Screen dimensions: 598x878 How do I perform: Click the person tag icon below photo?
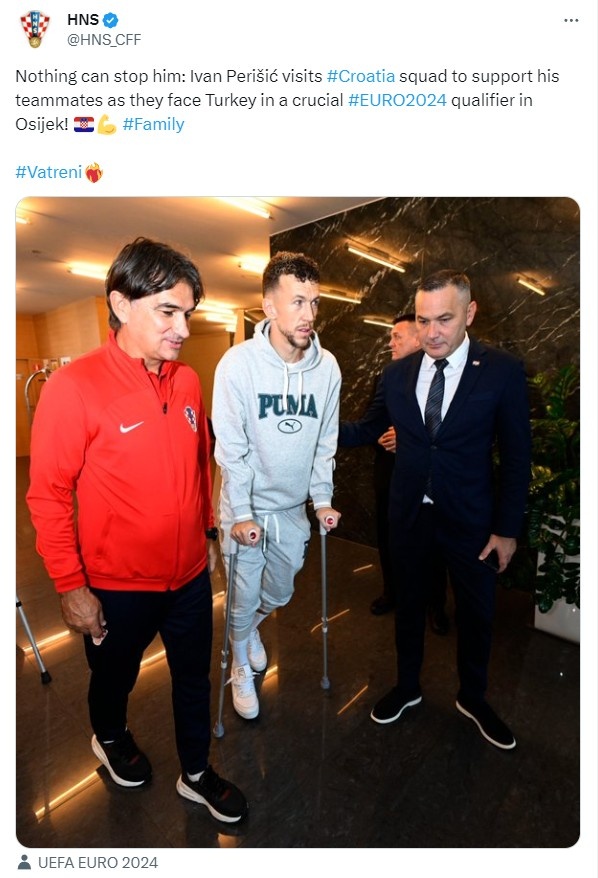click(x=24, y=862)
